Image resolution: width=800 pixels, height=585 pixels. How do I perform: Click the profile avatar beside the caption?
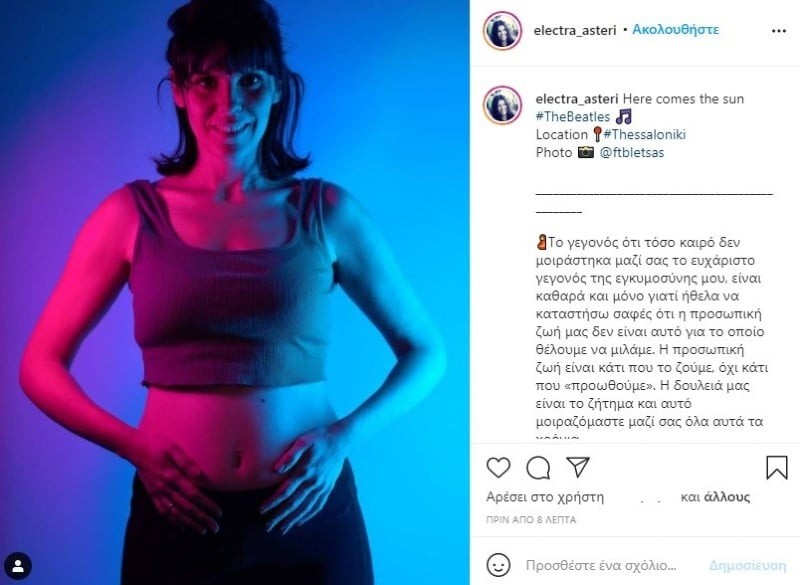coord(502,106)
